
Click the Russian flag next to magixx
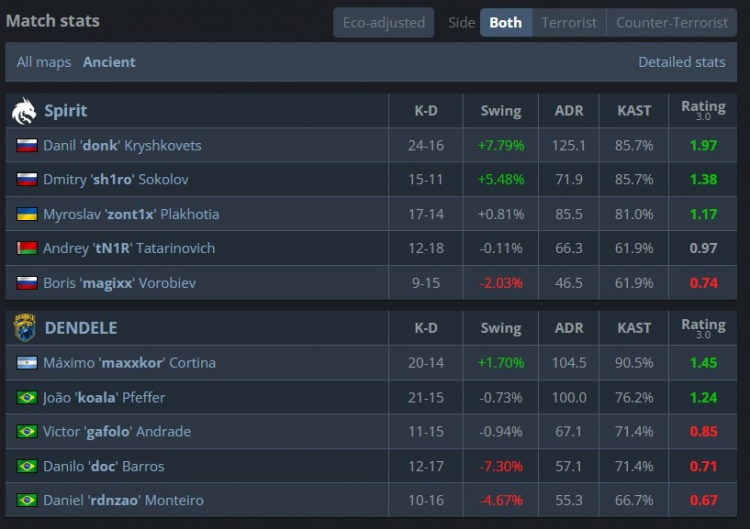27,283
